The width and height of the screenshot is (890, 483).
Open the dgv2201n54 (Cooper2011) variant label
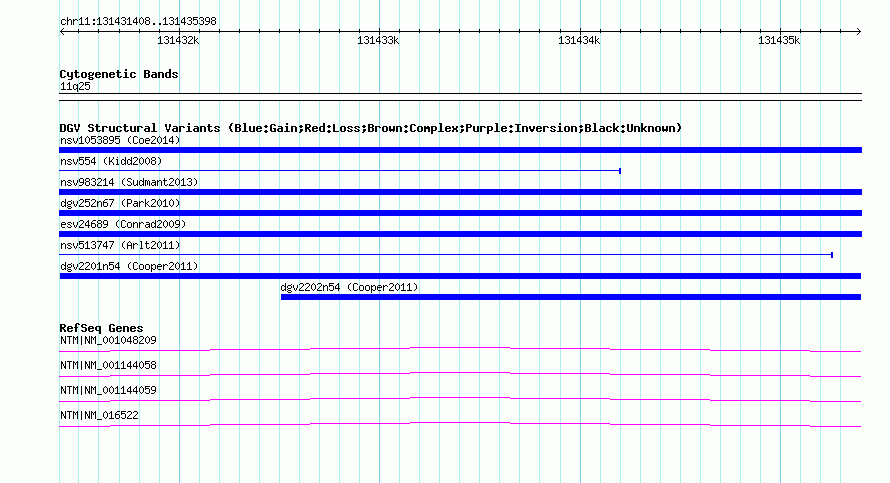[x=129, y=266]
